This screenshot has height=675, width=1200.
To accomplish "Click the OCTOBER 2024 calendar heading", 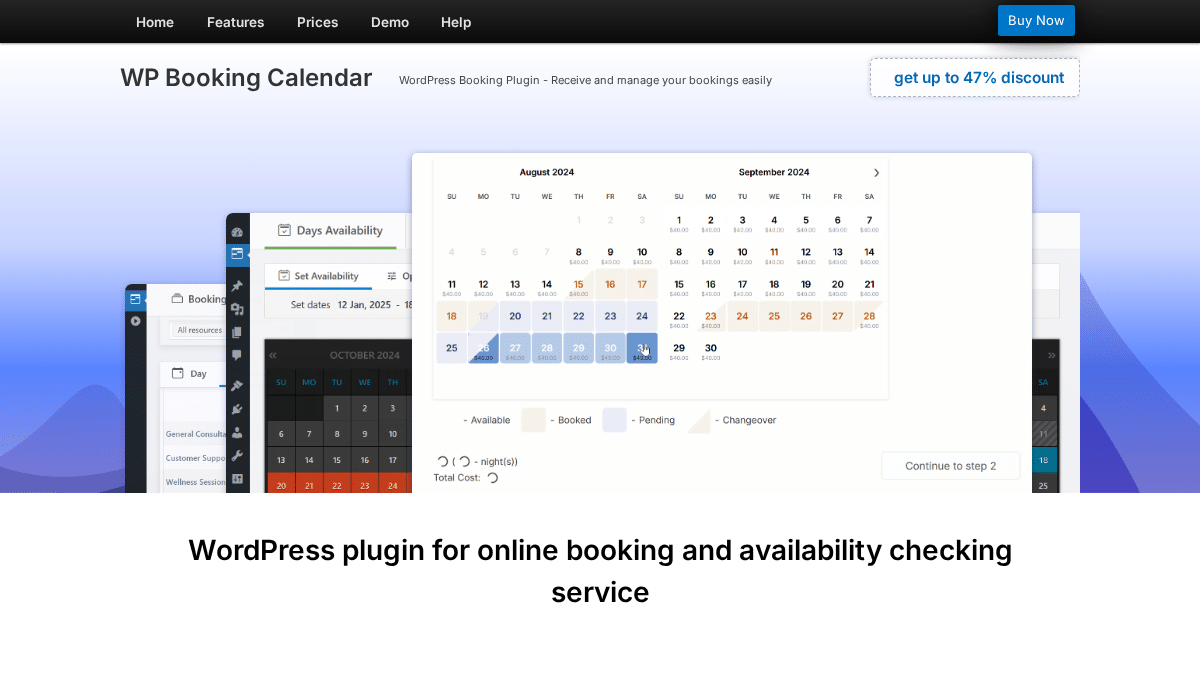I will pyautogui.click(x=365, y=355).
